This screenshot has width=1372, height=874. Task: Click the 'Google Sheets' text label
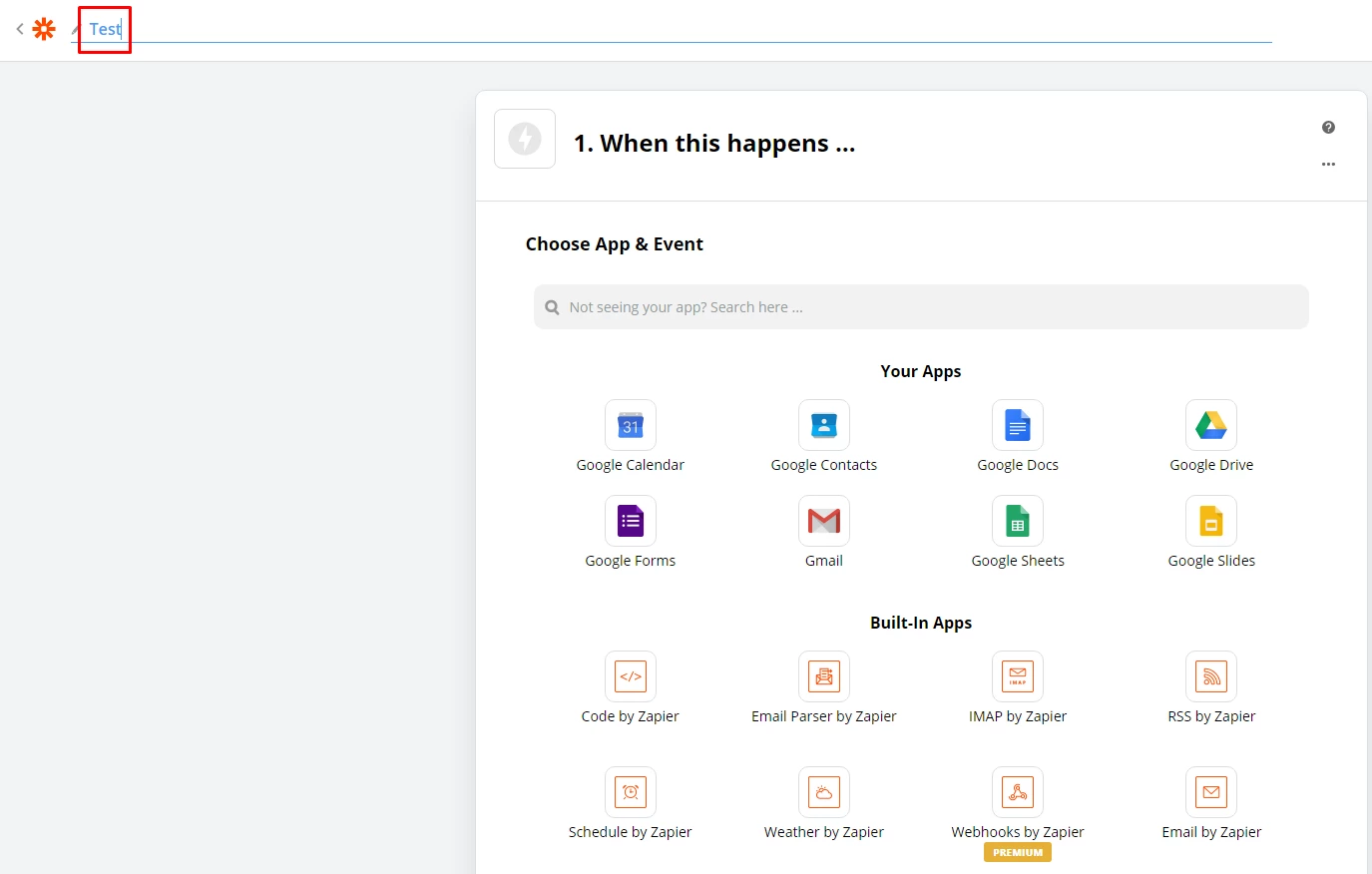click(1018, 561)
